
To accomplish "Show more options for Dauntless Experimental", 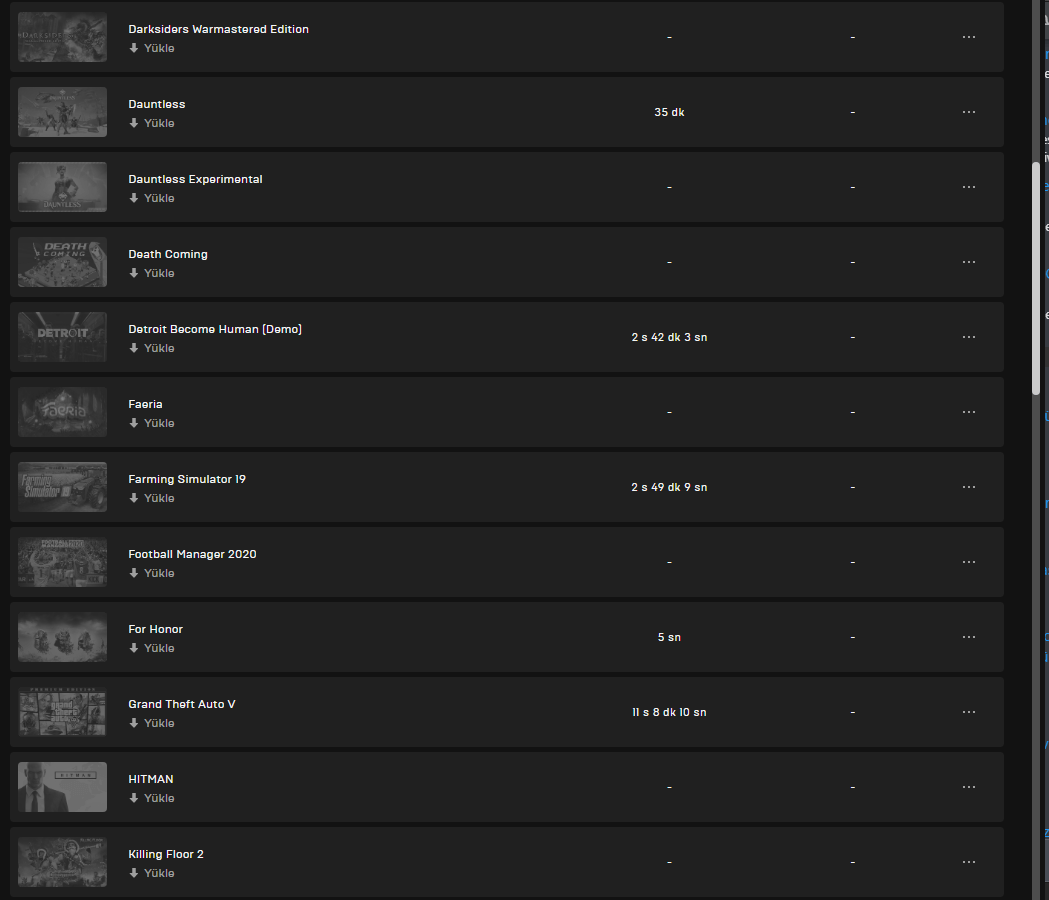I will coord(968,187).
